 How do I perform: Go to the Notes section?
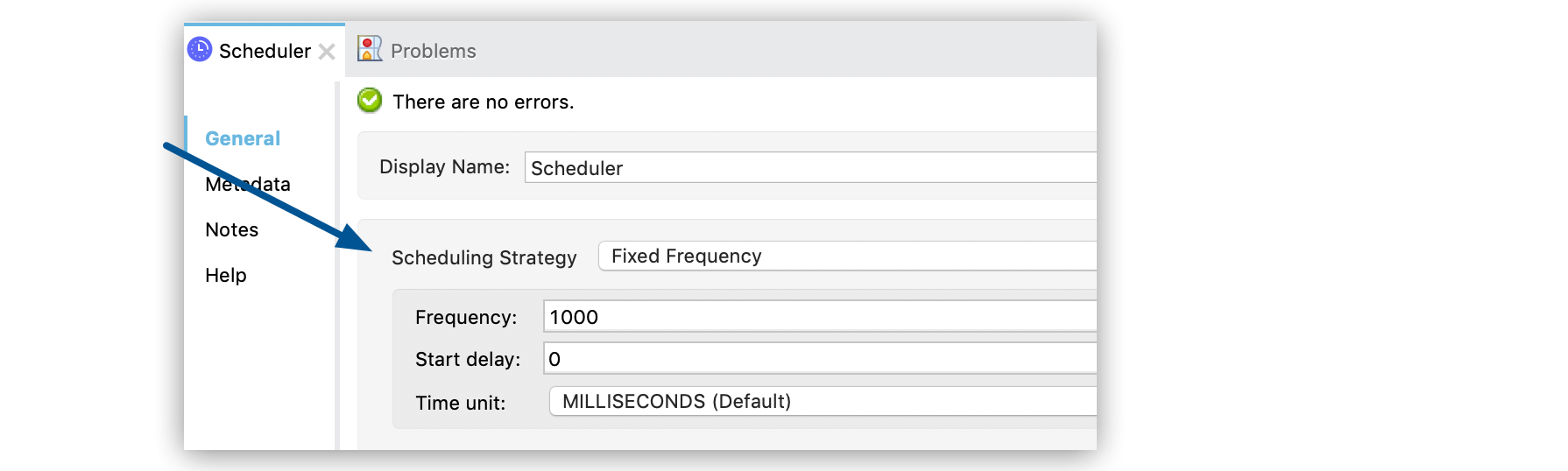click(x=232, y=229)
